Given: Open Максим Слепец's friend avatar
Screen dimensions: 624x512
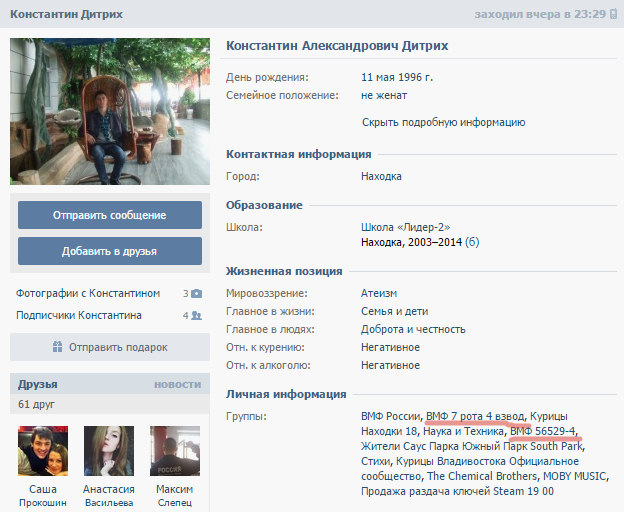Looking at the screenshot, I should 174,451.
